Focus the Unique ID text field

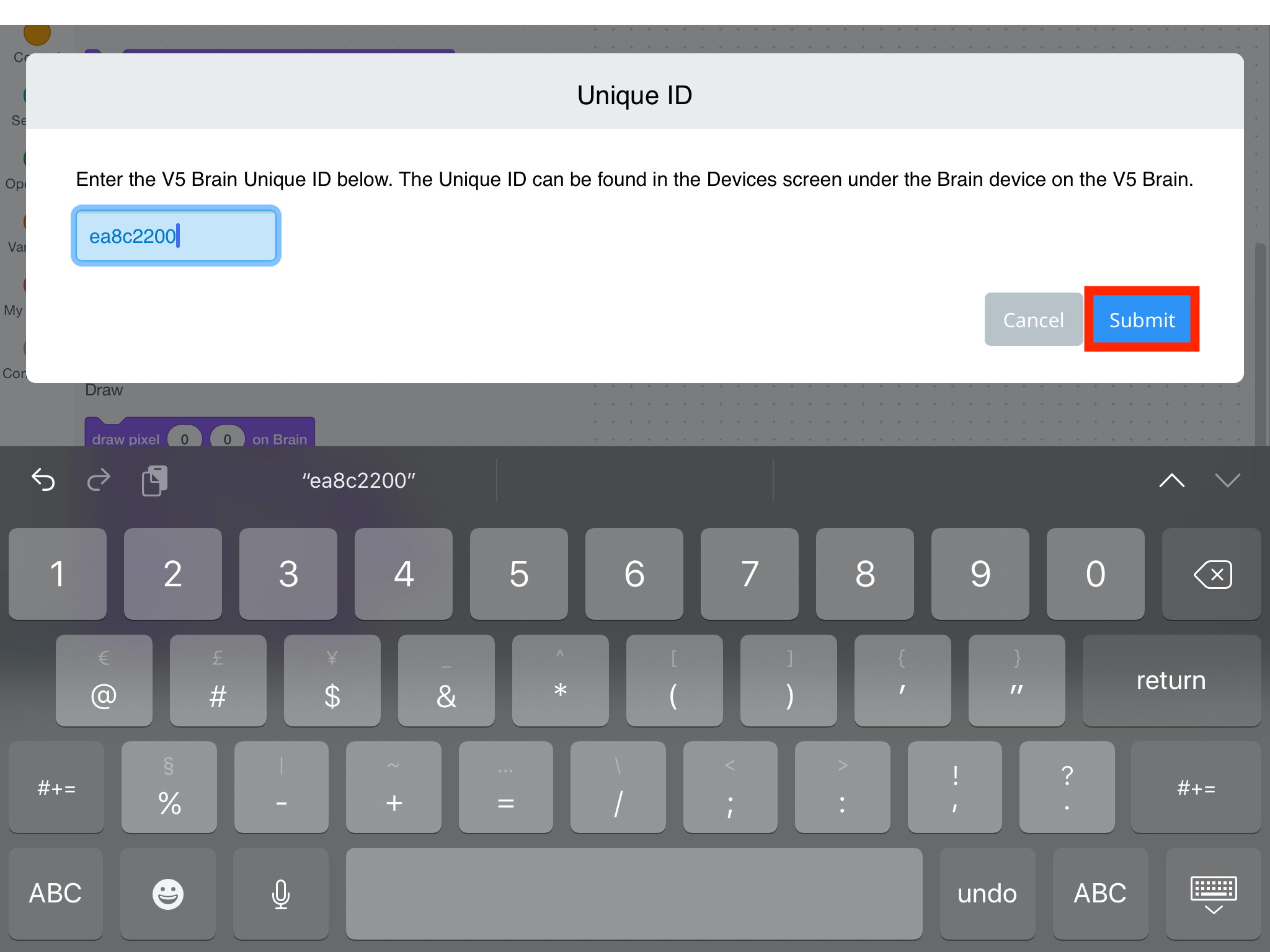[176, 236]
